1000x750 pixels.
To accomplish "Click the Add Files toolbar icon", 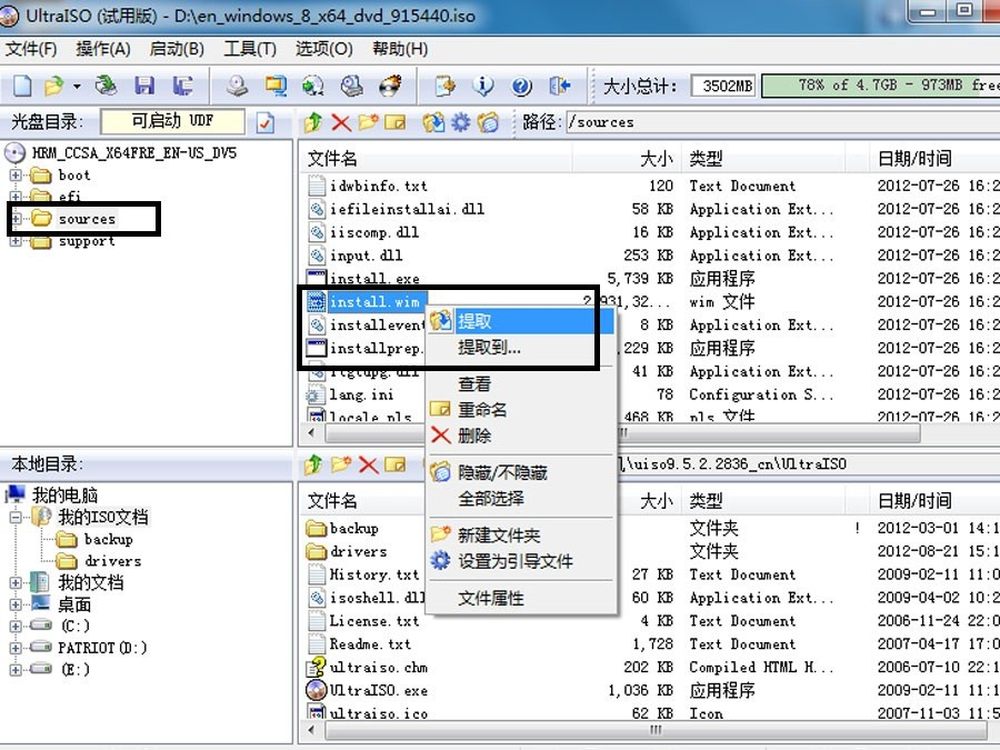I will pos(445,85).
